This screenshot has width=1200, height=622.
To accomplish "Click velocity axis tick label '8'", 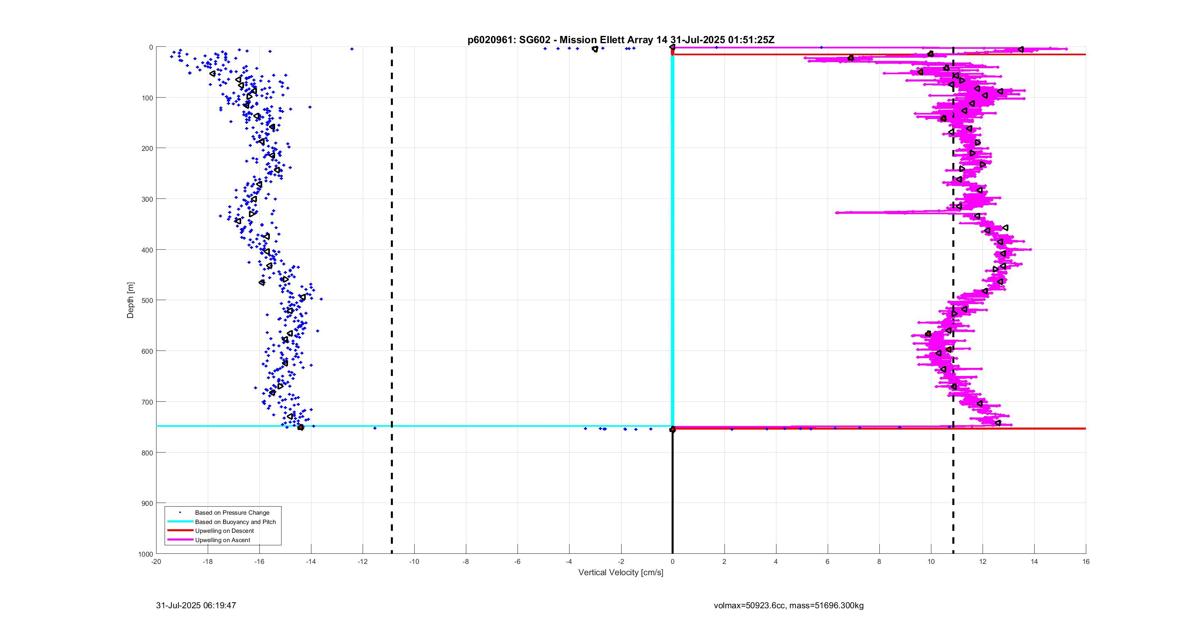I will point(880,561).
